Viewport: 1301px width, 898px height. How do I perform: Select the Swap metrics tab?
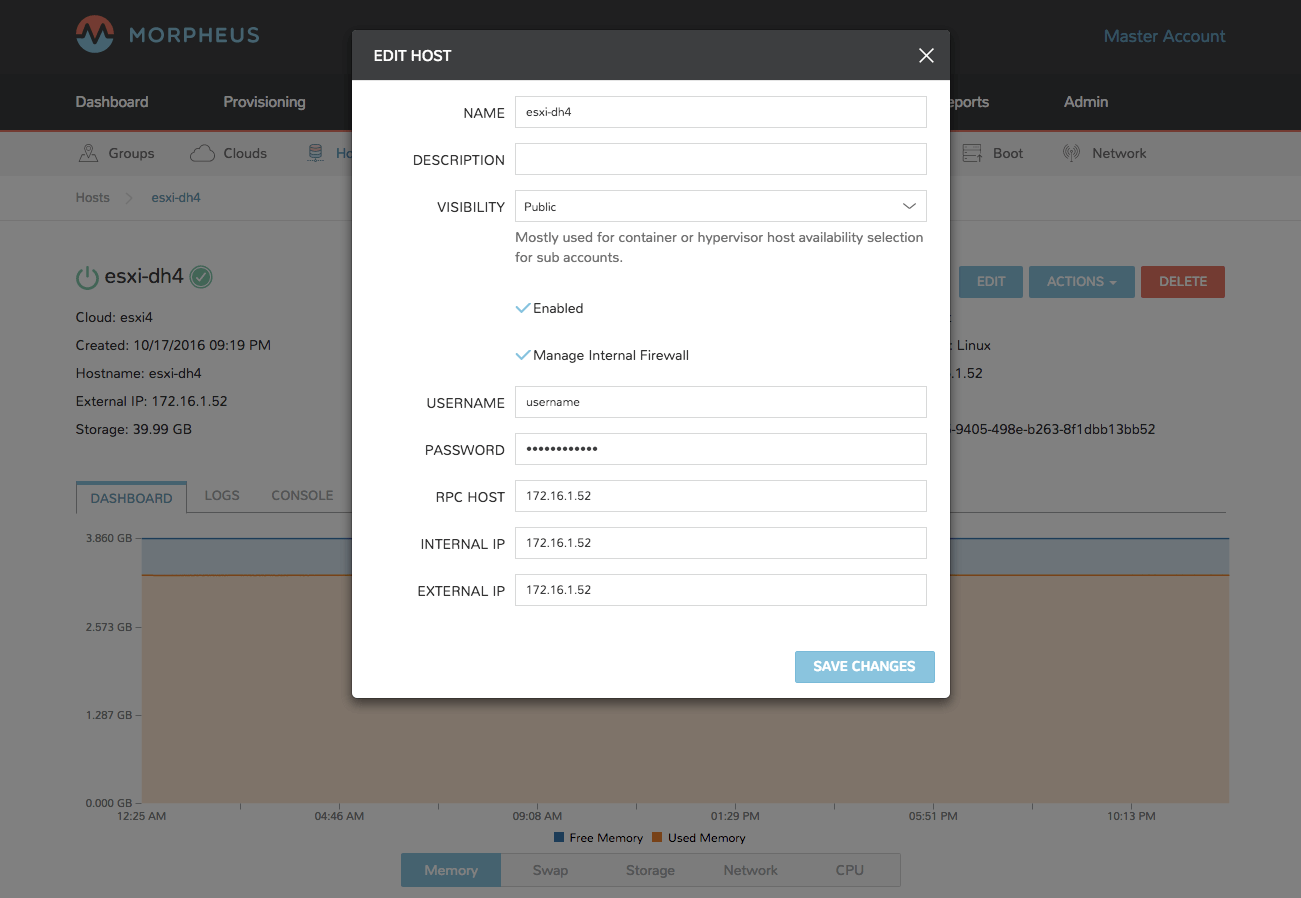click(550, 870)
